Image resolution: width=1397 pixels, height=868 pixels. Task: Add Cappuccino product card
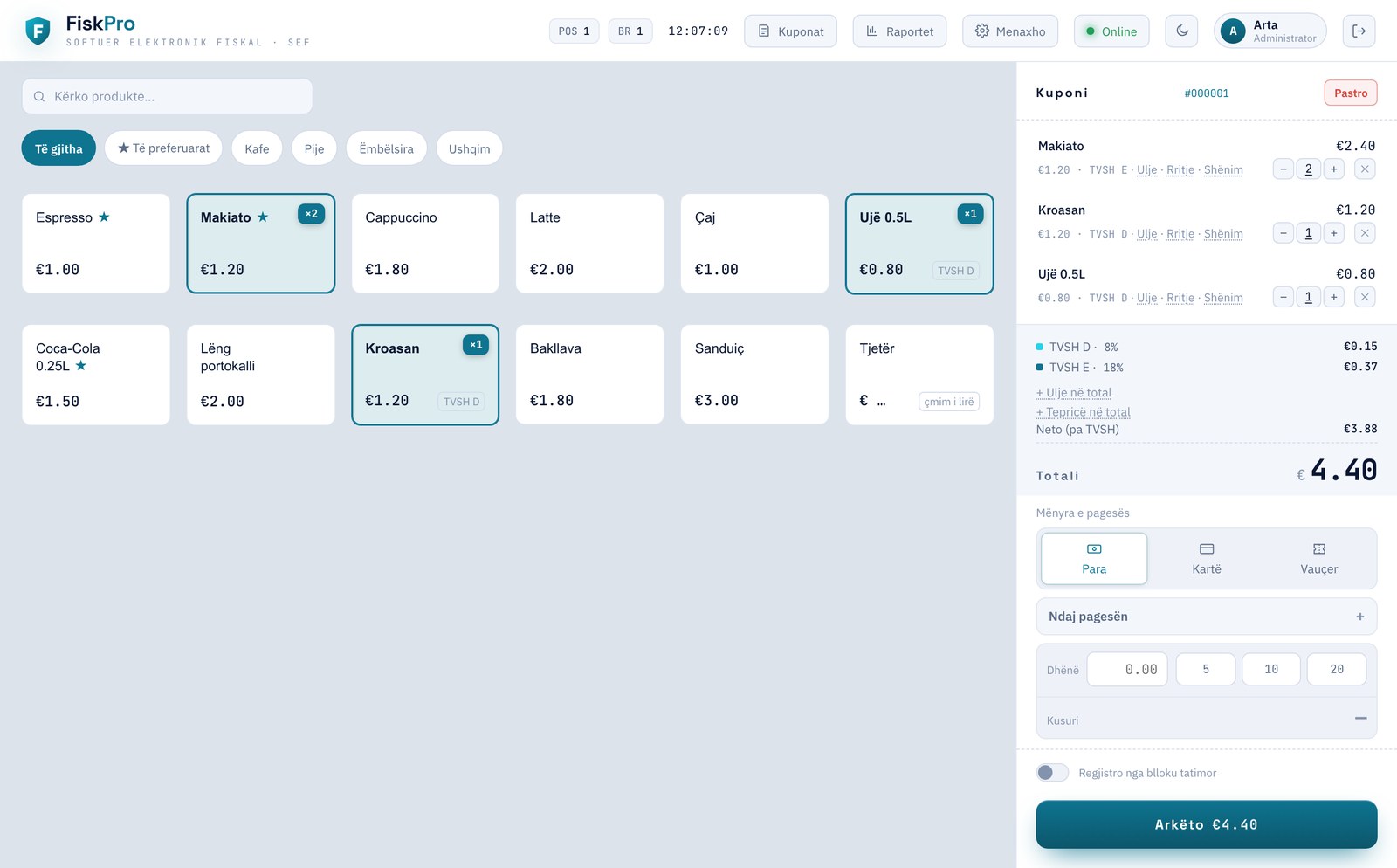point(425,244)
